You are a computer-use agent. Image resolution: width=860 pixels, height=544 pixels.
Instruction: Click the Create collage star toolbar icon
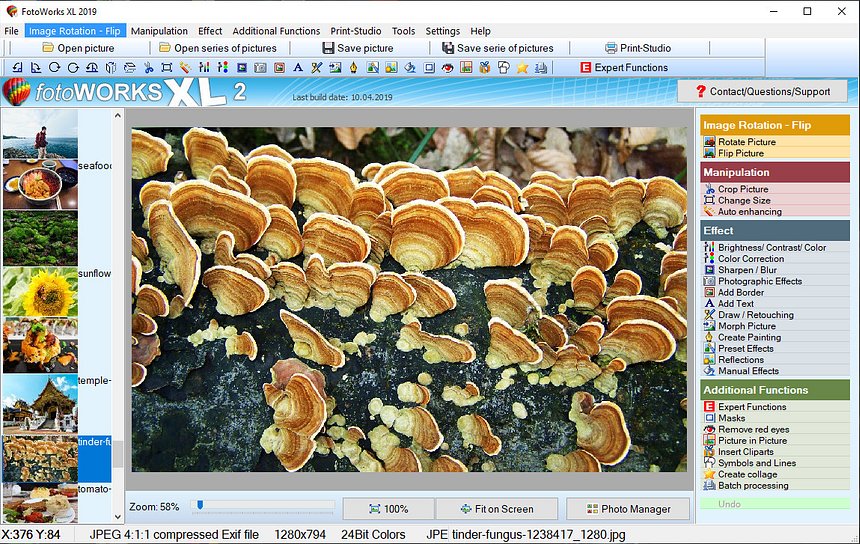click(x=522, y=67)
